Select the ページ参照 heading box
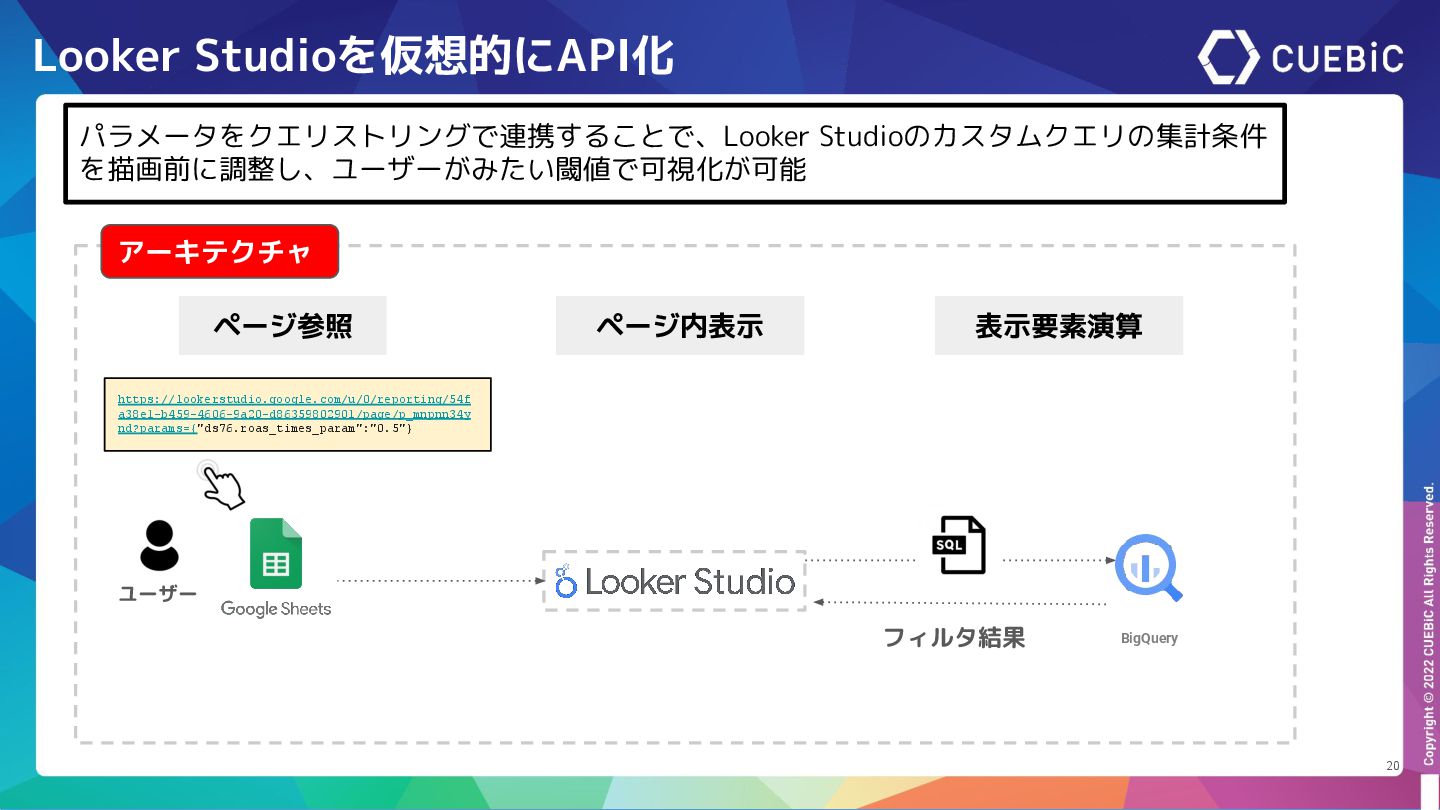Screen dimensions: 1440x810 [x=283, y=325]
